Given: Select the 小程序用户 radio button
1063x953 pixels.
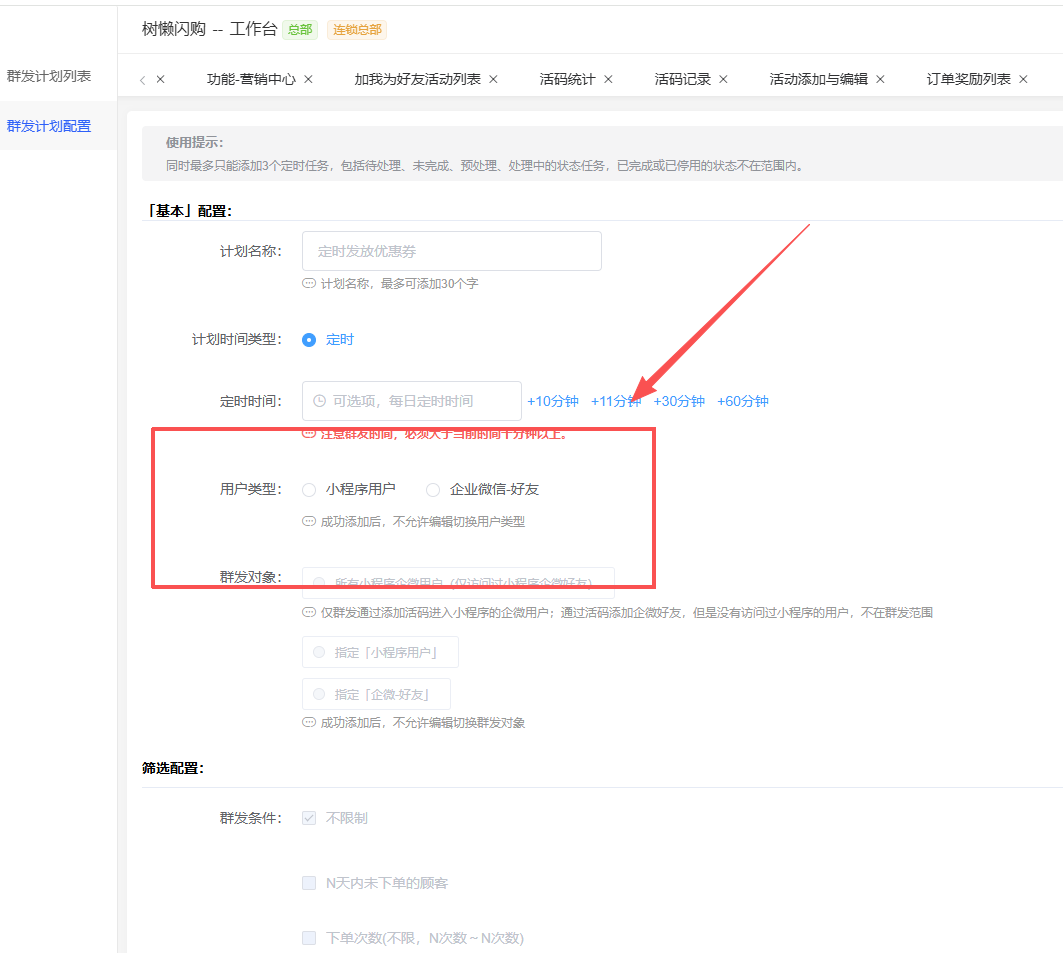Looking at the screenshot, I should pos(309,490).
